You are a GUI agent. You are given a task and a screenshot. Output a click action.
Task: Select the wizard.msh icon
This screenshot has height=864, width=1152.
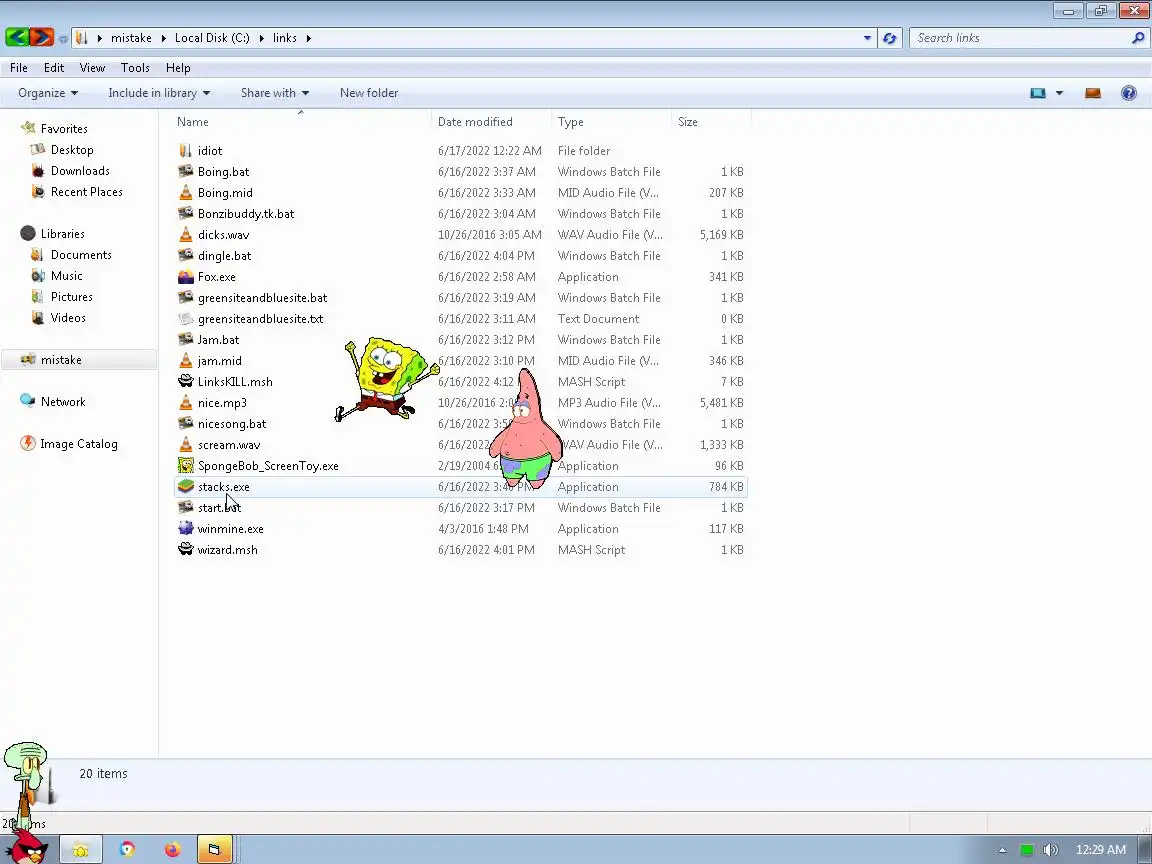click(x=186, y=550)
